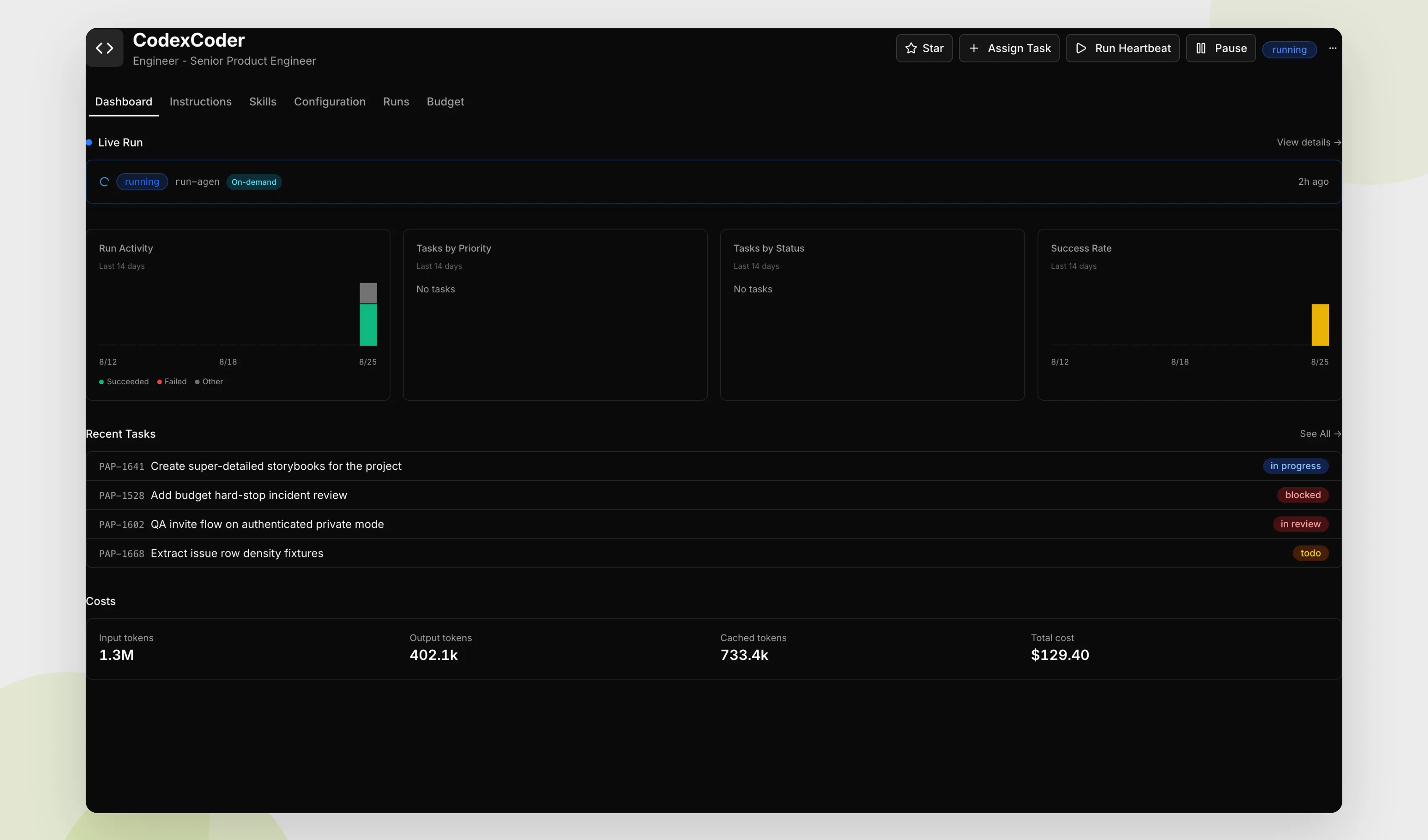
Task: Click the CodexCoder code brackets agent icon
Action: (x=104, y=48)
